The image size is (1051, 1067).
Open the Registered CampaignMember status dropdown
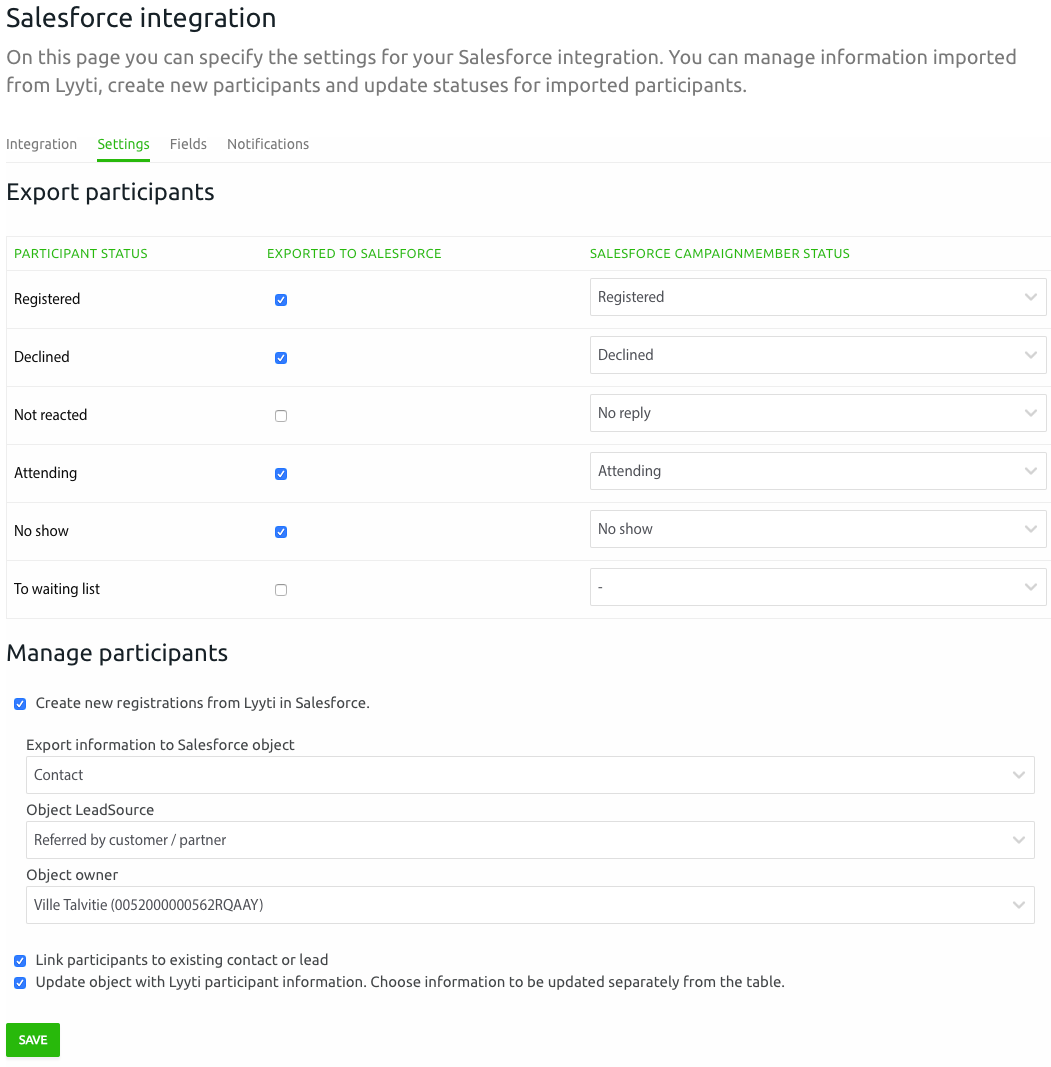coord(817,297)
